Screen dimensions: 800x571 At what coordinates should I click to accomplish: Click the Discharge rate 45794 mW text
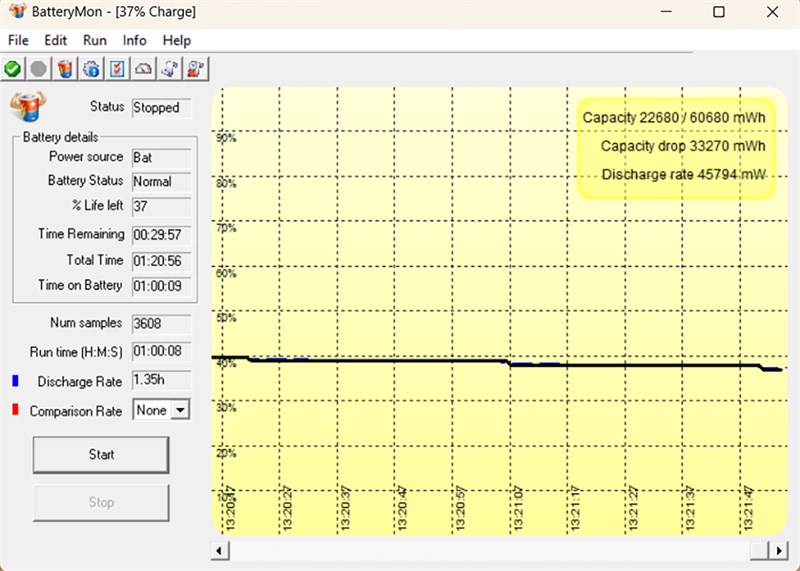pyautogui.click(x=684, y=175)
